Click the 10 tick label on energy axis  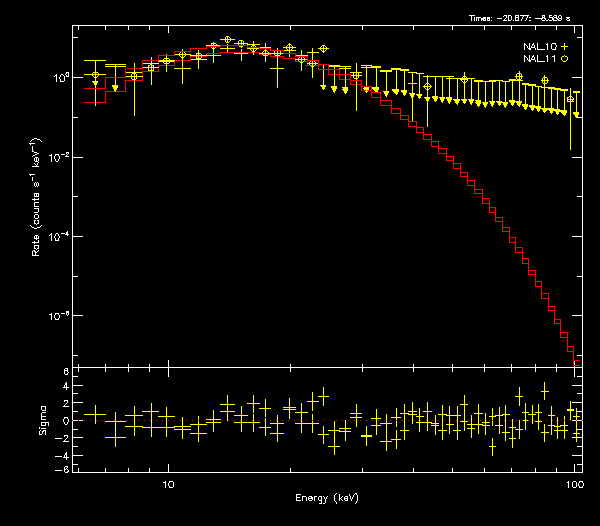pos(168,483)
